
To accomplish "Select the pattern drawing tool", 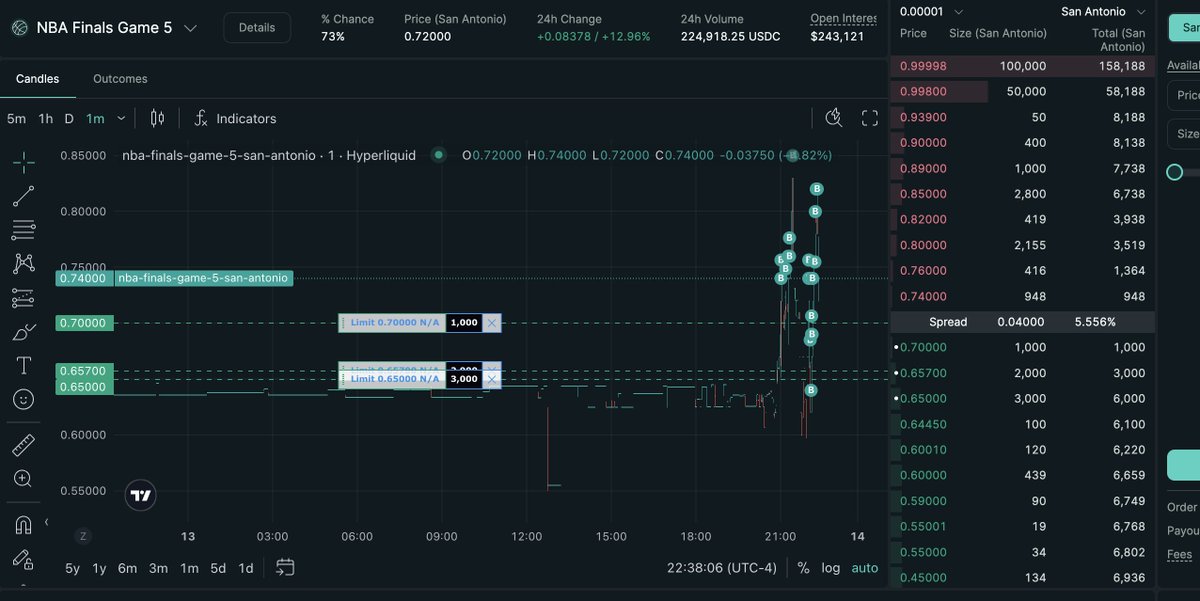I will (23, 264).
